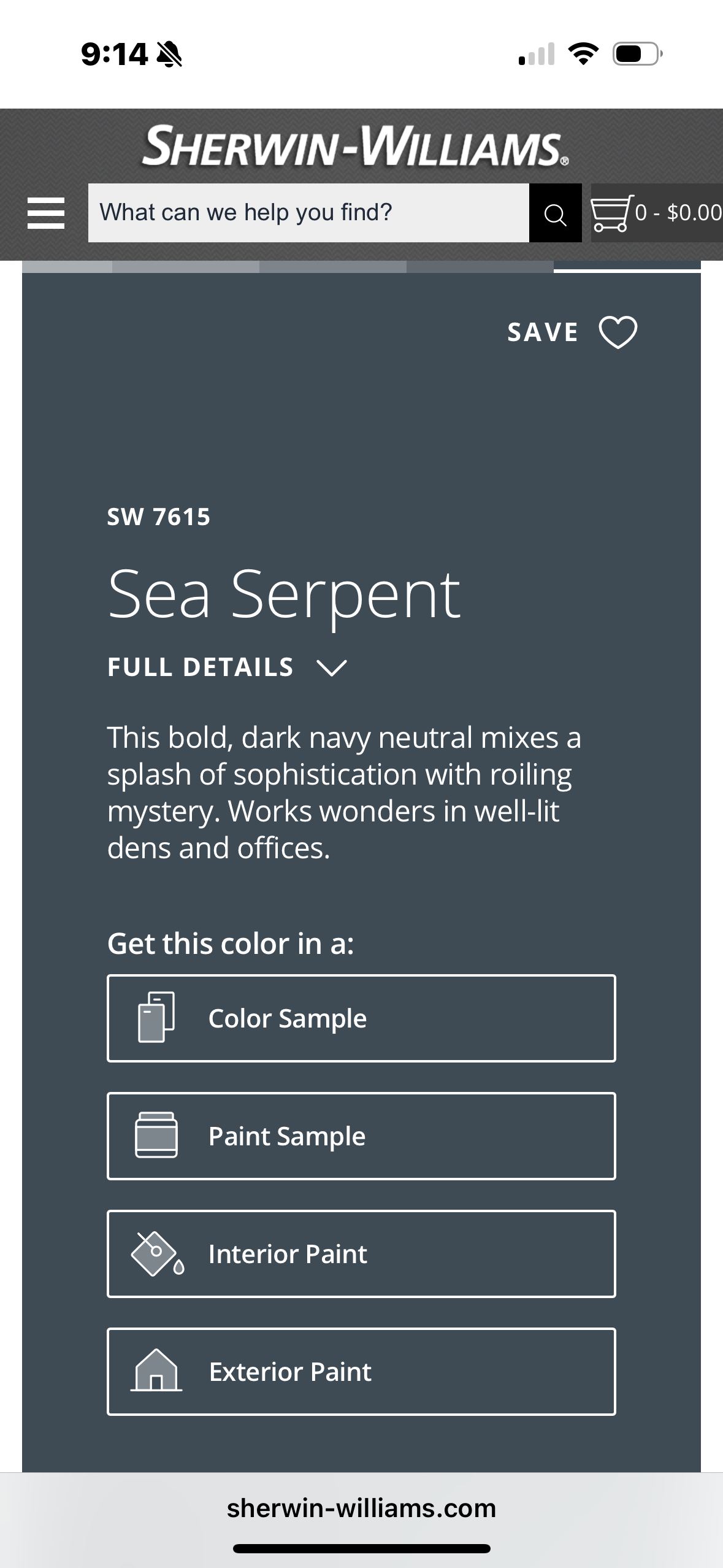The height and width of the screenshot is (1568, 723).
Task: Choose the Paint Sample option
Action: (x=361, y=1136)
